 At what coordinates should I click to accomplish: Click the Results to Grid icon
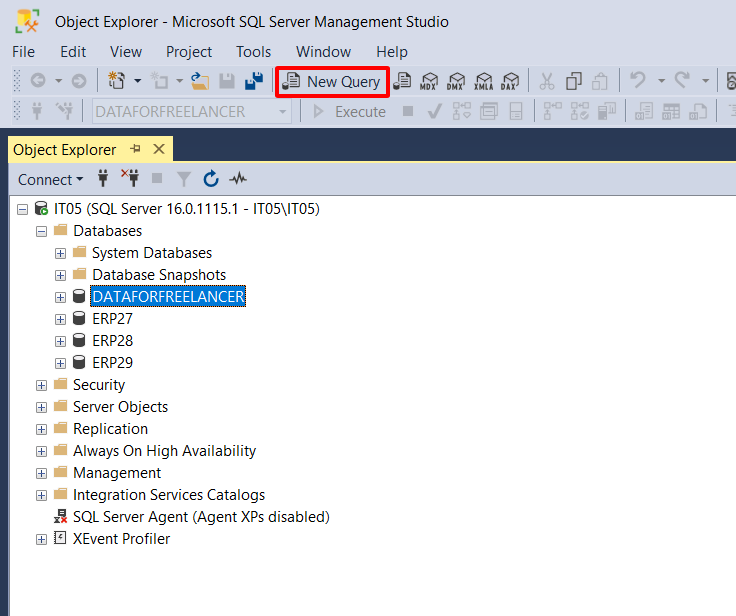coord(671,112)
